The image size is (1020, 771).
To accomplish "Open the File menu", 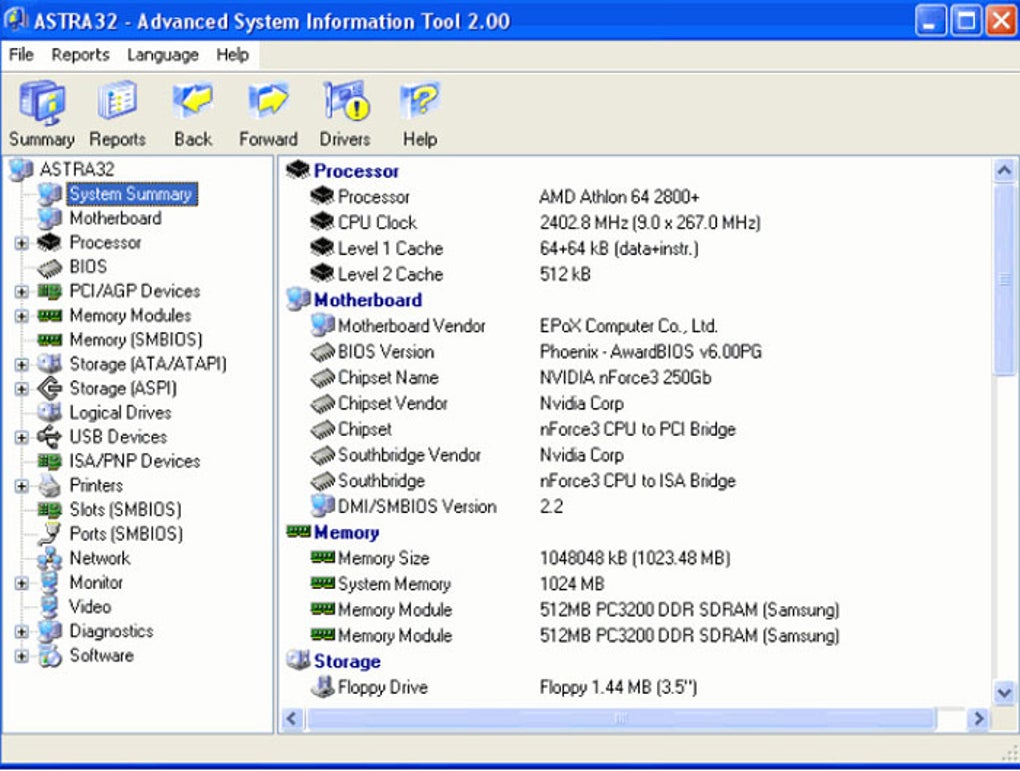I will [21, 55].
